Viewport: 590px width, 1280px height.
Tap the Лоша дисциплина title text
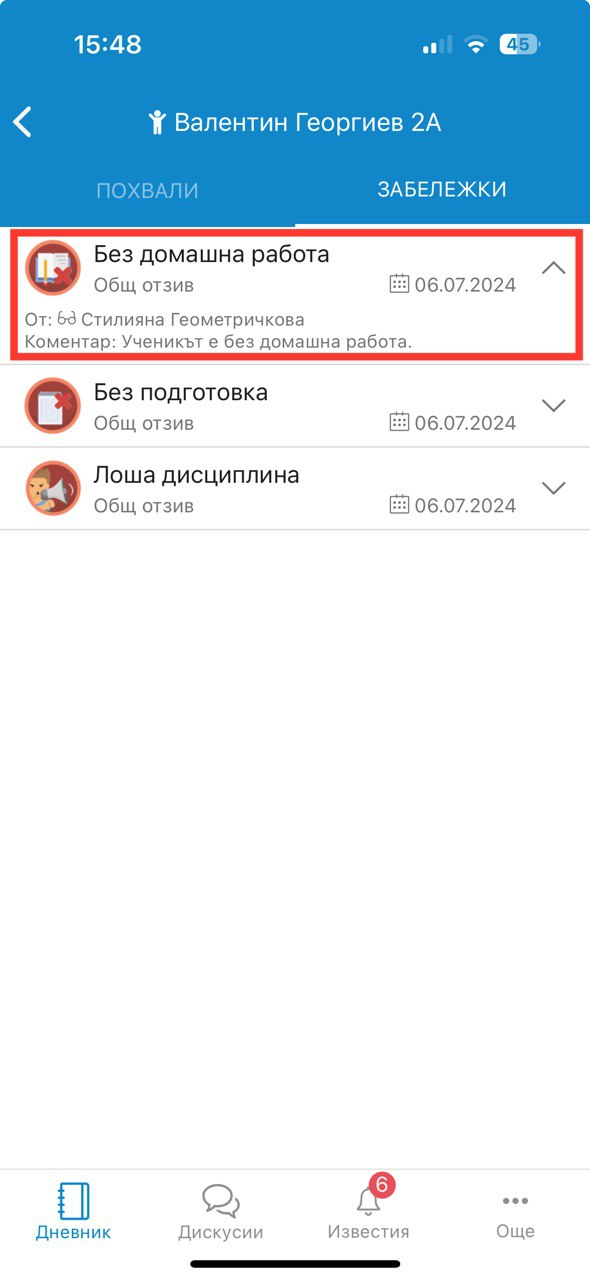pyautogui.click(x=197, y=475)
